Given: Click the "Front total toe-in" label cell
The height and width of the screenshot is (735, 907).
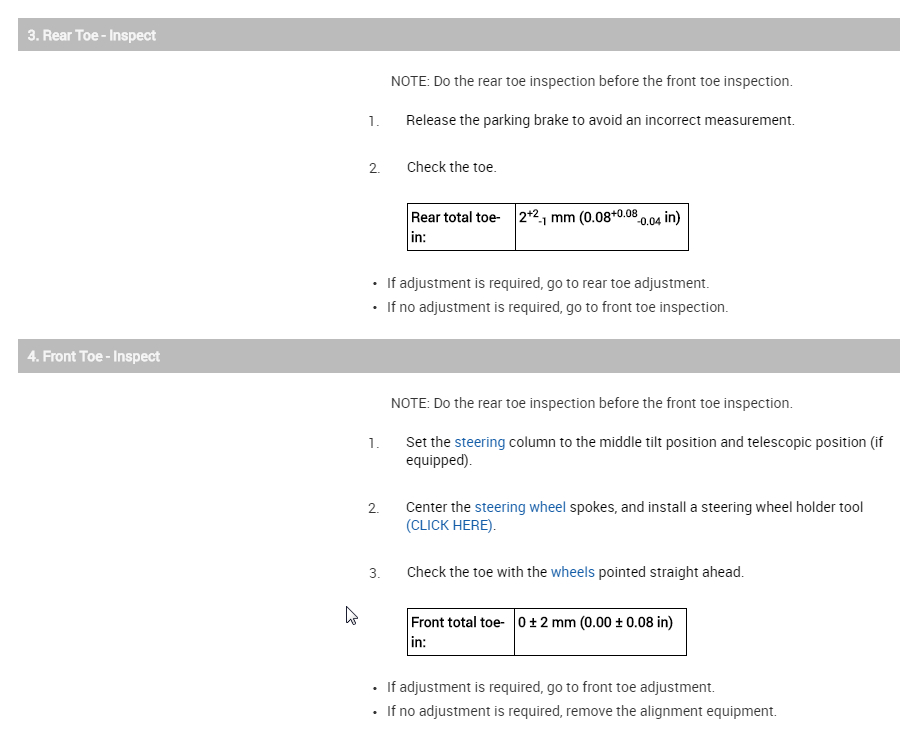Looking at the screenshot, I should (x=460, y=631).
